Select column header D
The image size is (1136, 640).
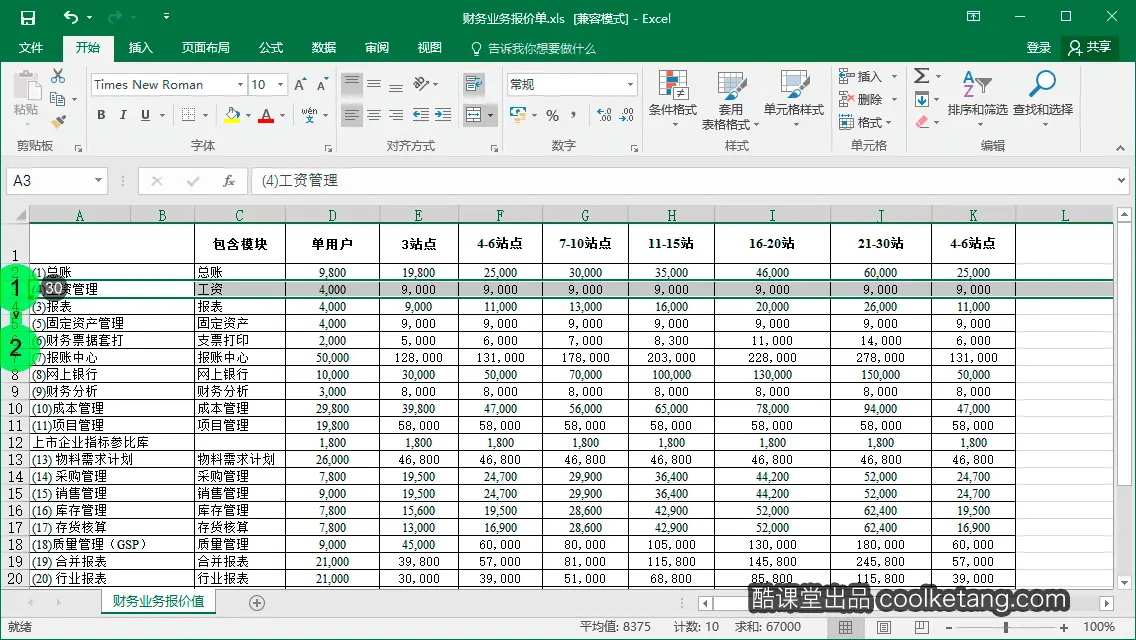pos(333,215)
